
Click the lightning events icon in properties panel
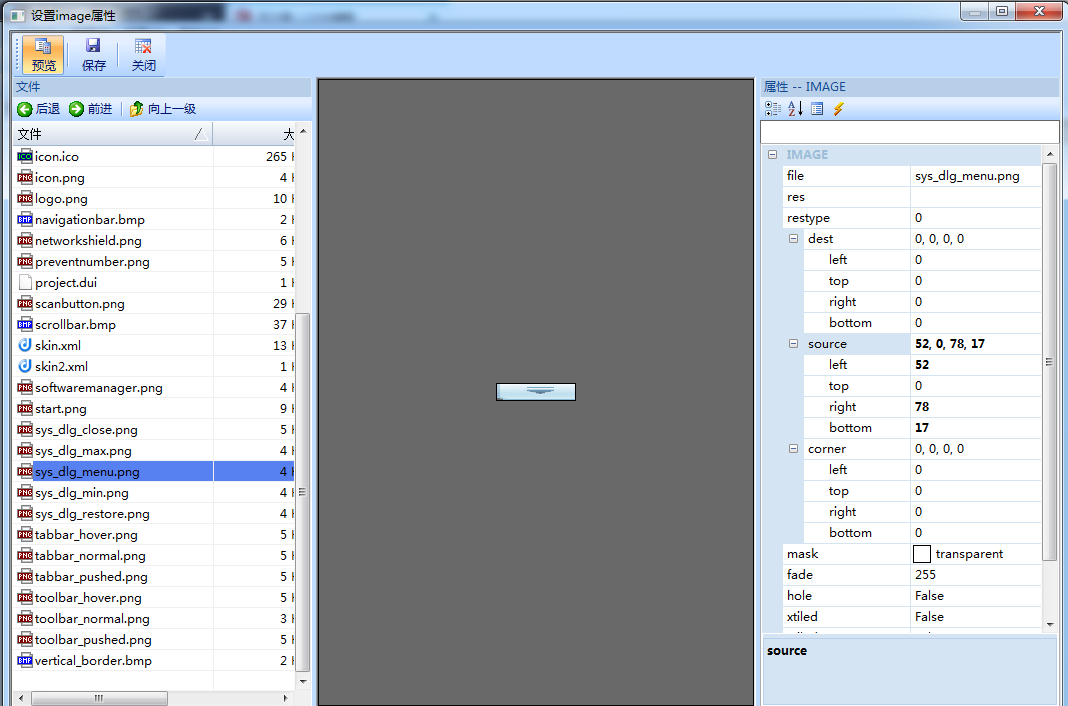point(839,108)
